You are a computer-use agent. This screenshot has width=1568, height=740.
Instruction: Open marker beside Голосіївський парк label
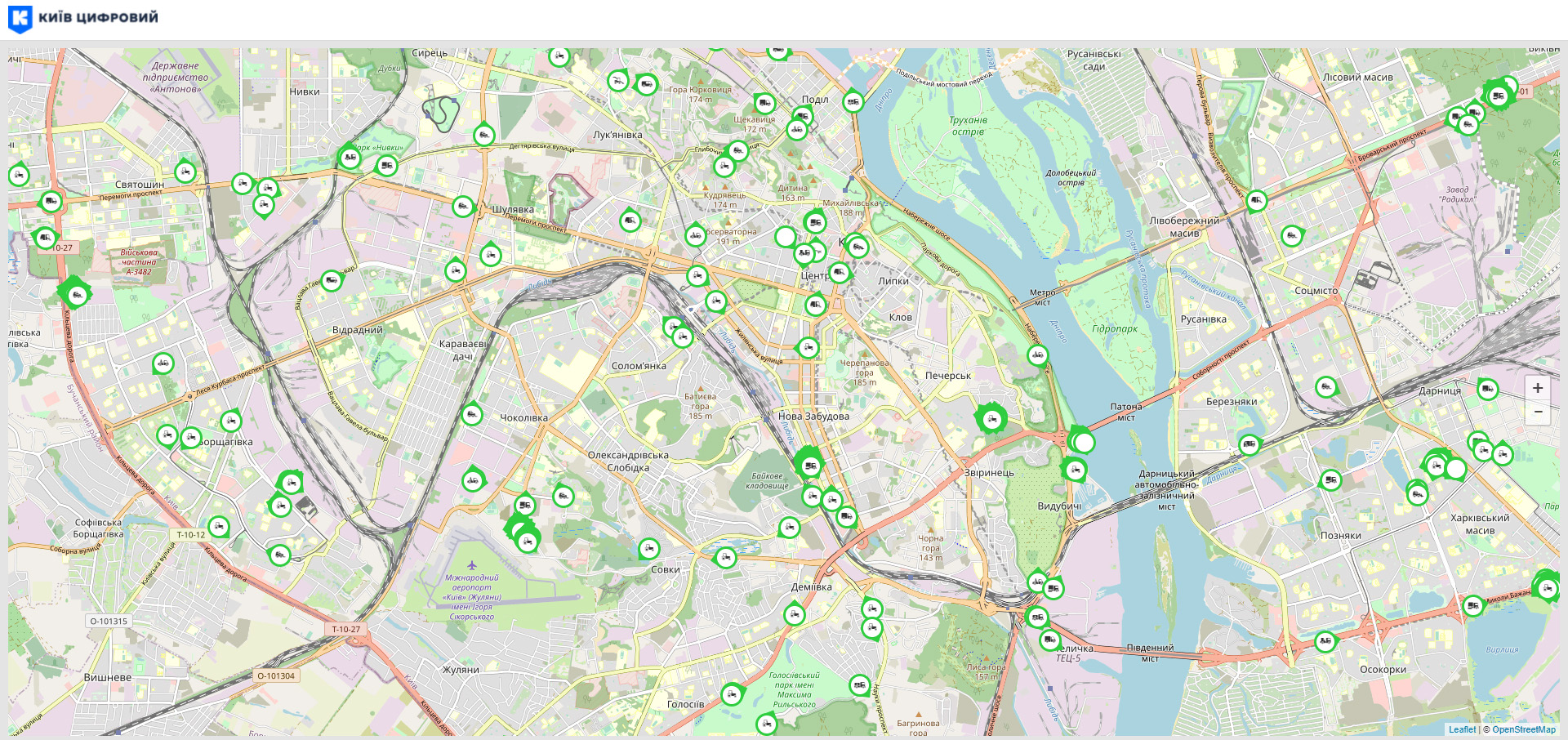point(859,685)
